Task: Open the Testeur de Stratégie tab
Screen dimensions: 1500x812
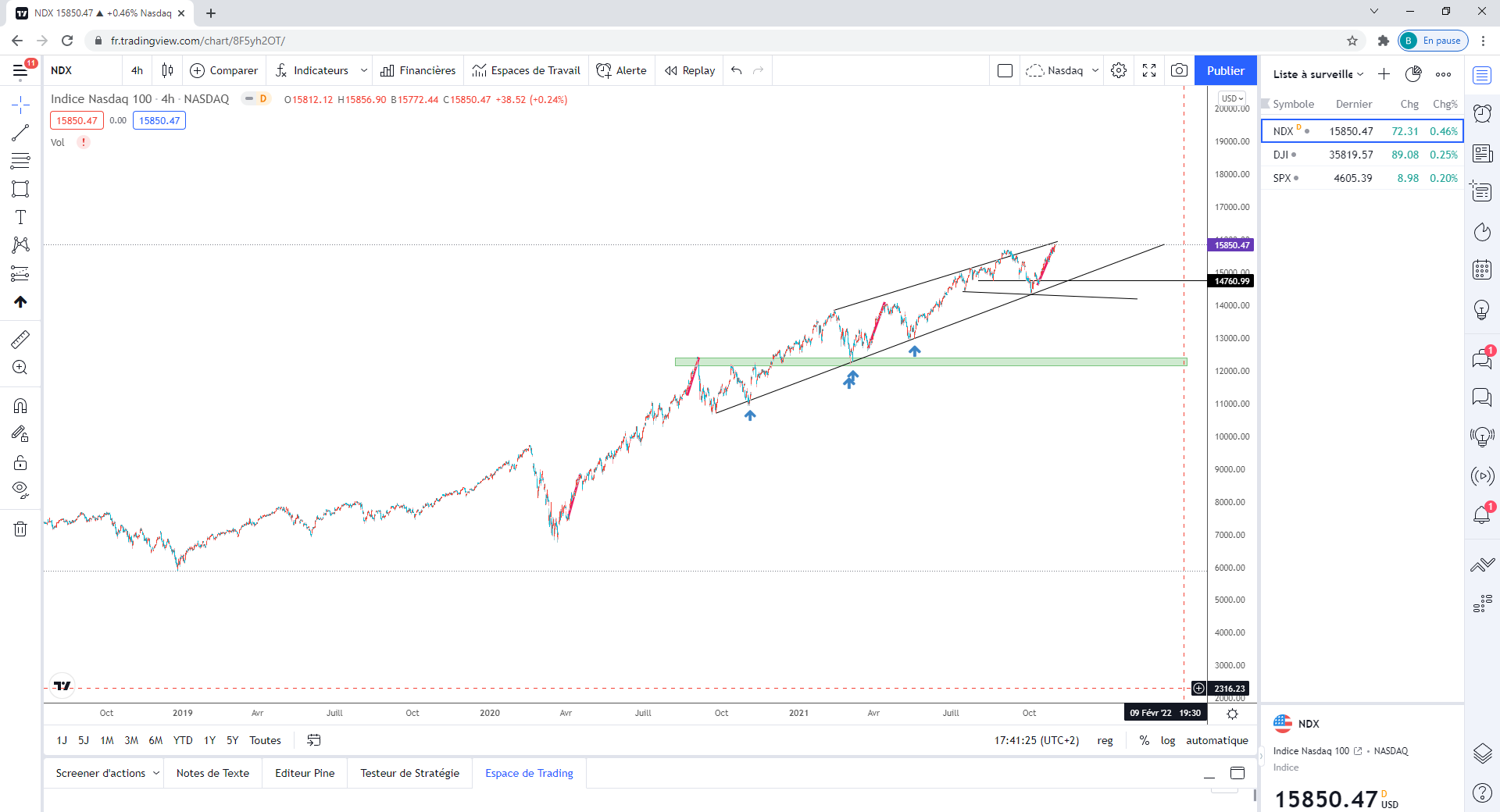Action: coord(410,773)
